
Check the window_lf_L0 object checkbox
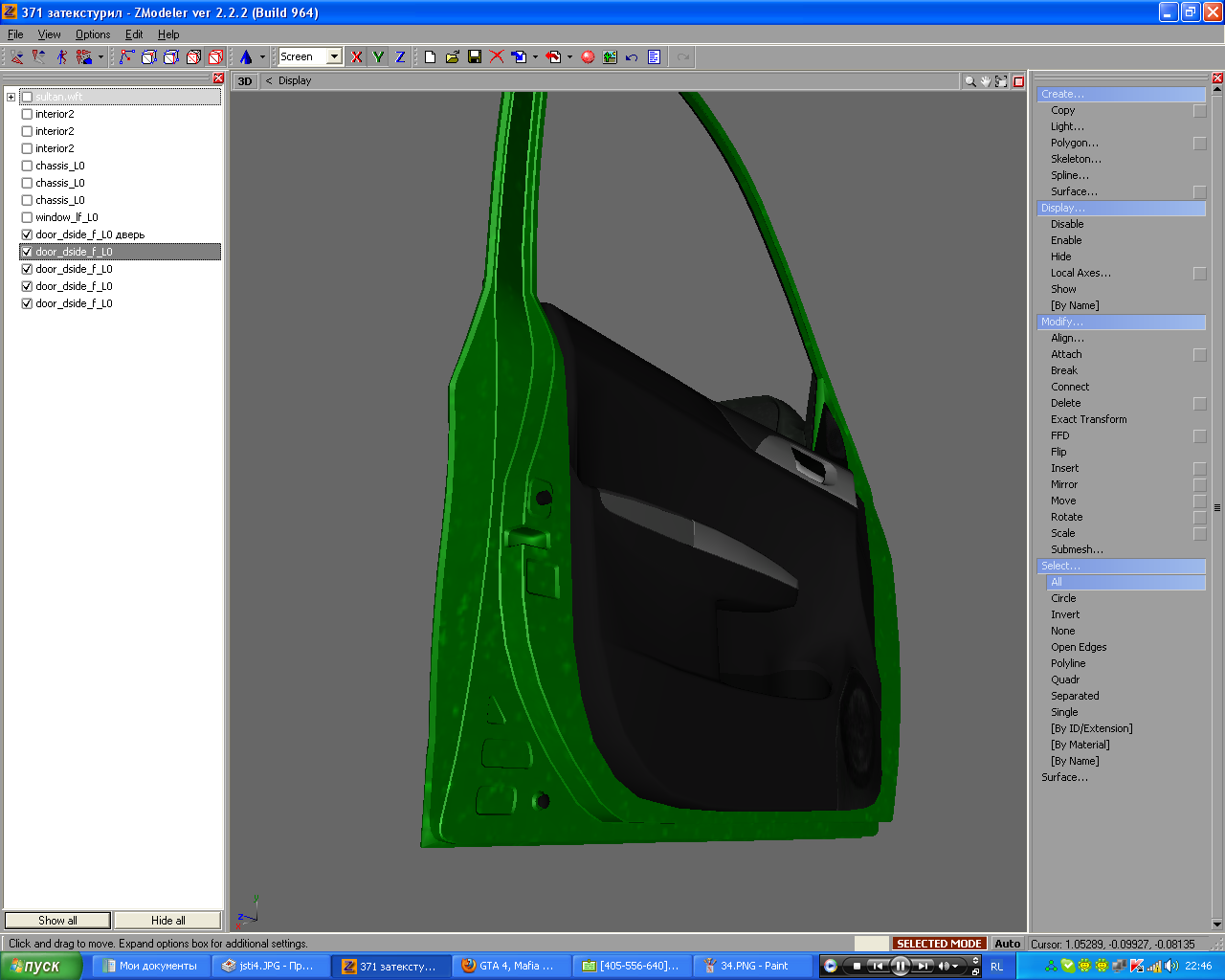click(x=27, y=217)
